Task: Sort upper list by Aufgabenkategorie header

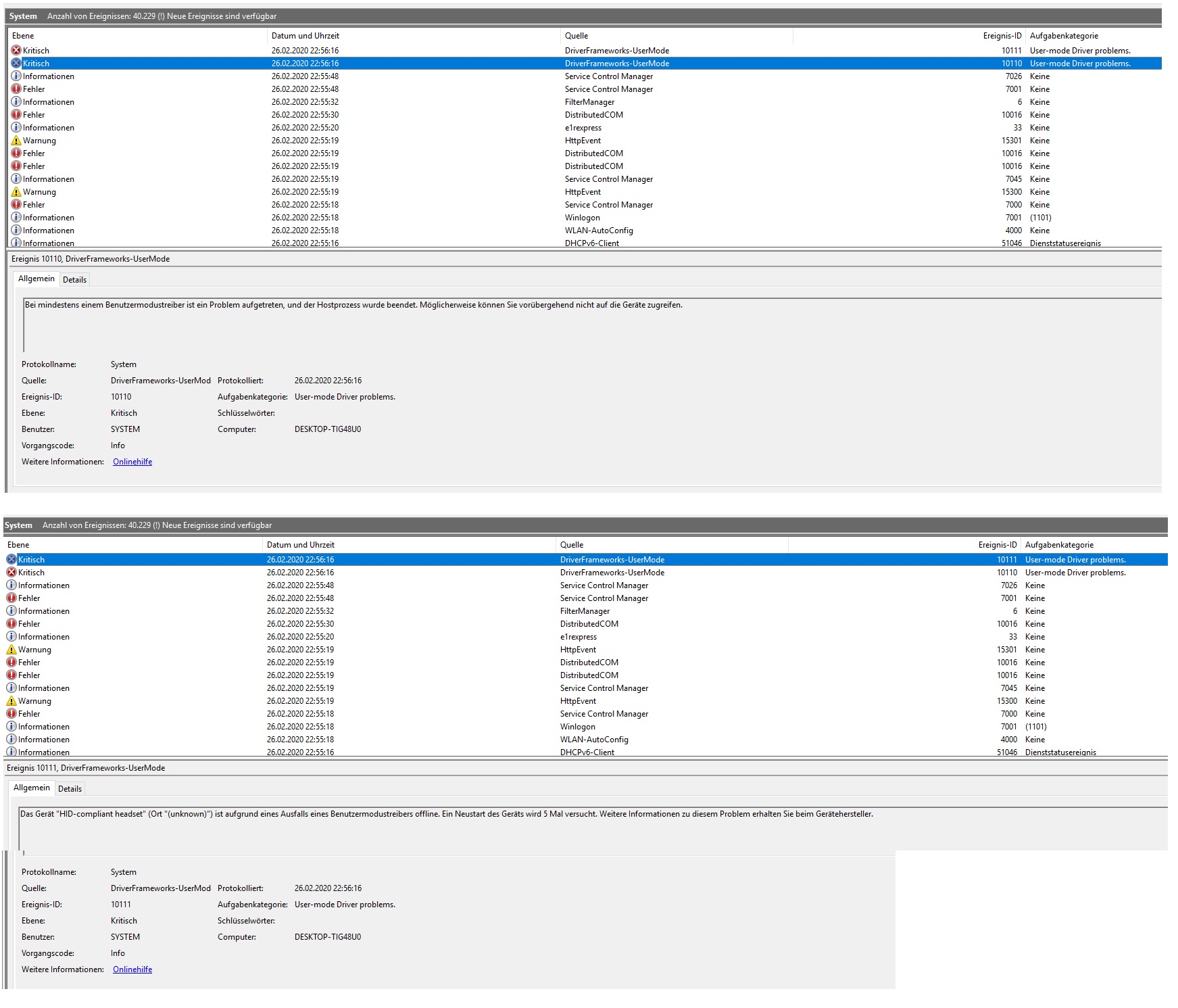Action: click(x=1094, y=36)
